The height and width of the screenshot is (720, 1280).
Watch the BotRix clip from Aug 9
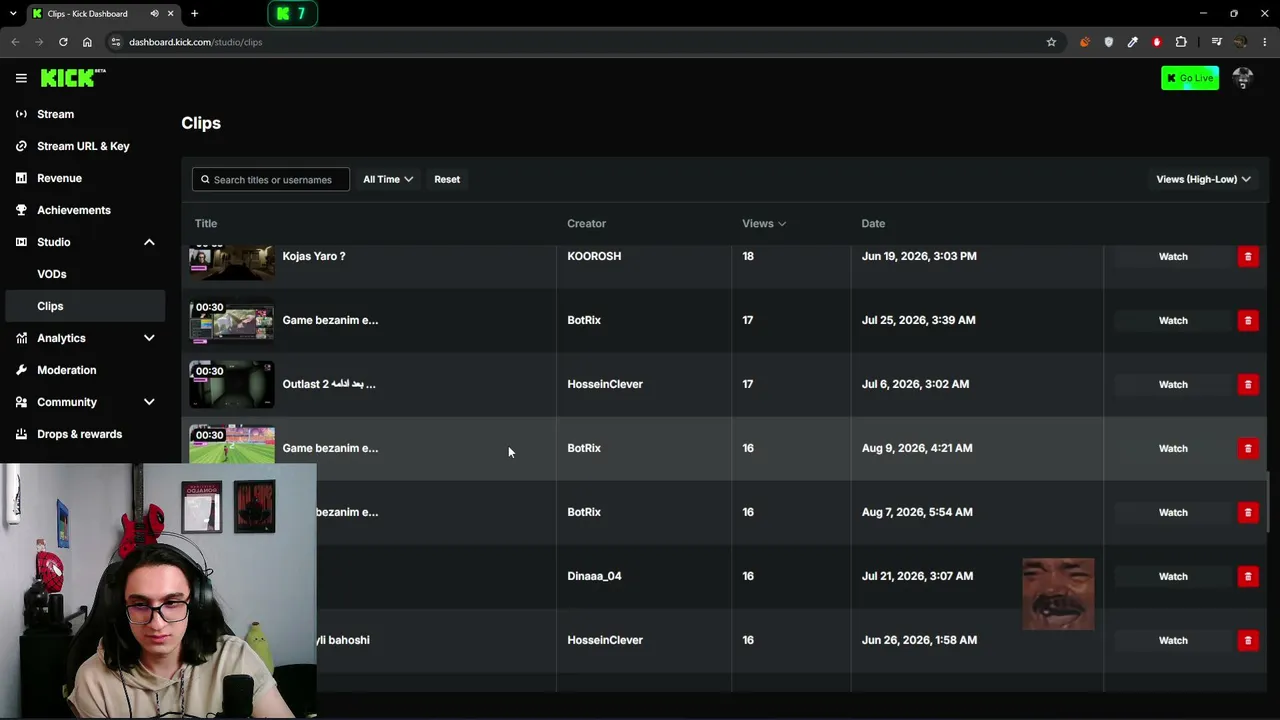point(1173,449)
